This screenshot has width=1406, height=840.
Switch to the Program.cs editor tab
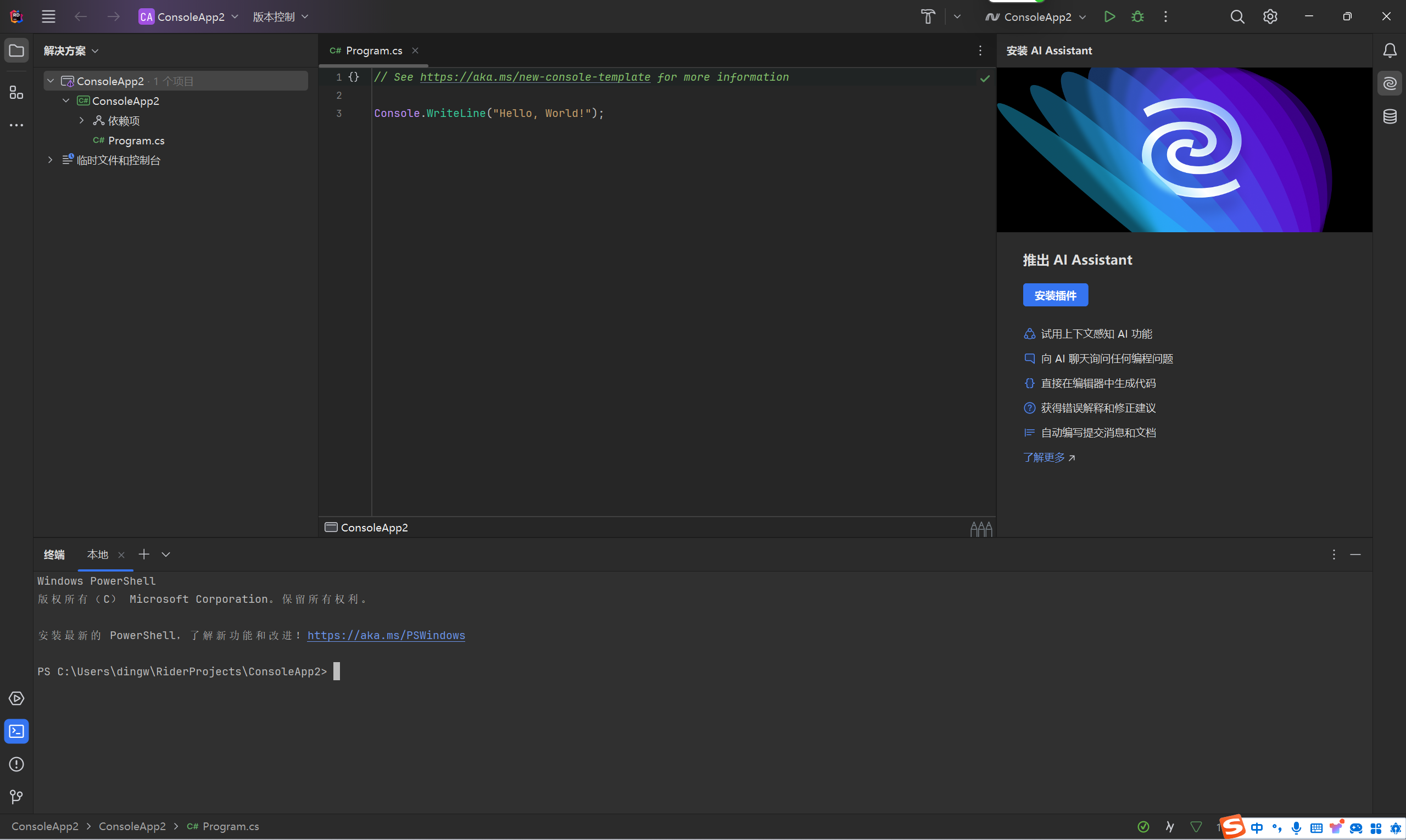(373, 51)
